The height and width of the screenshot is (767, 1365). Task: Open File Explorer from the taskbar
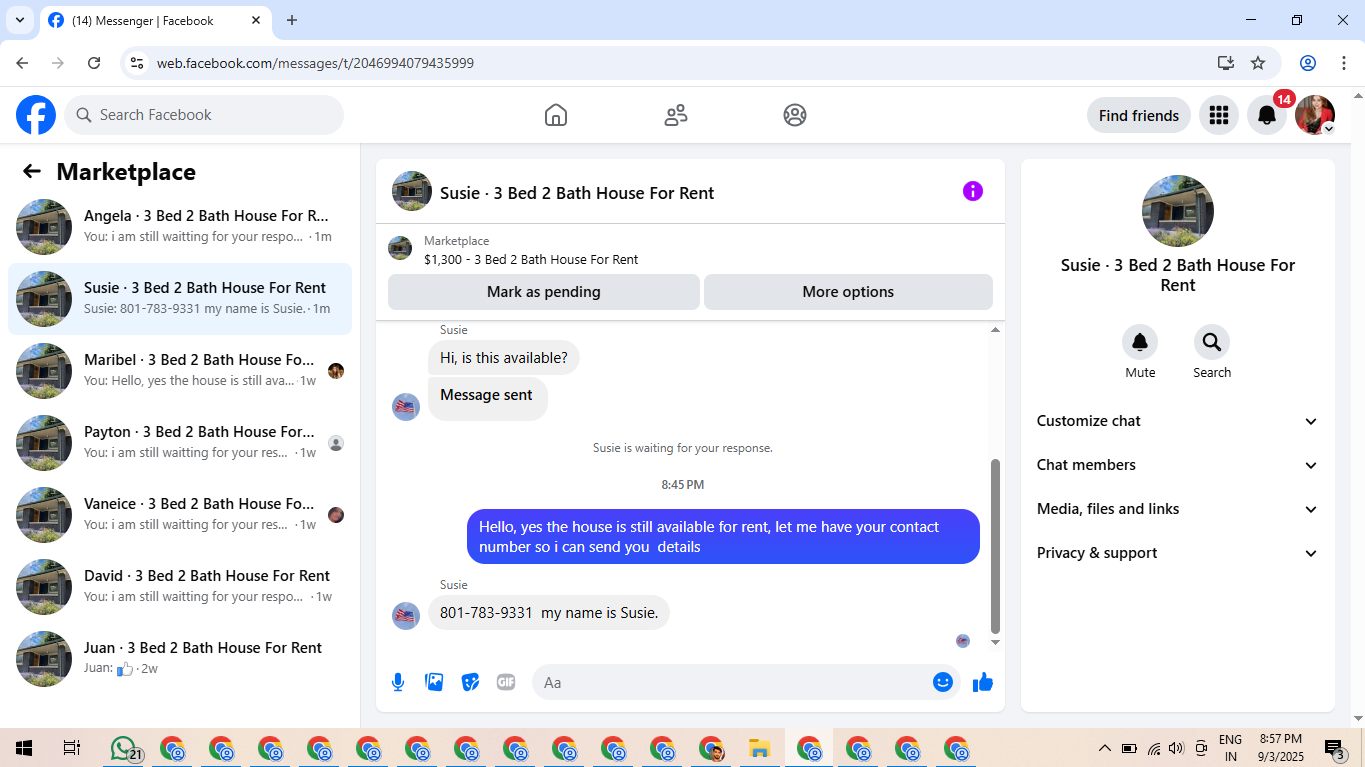click(x=760, y=748)
